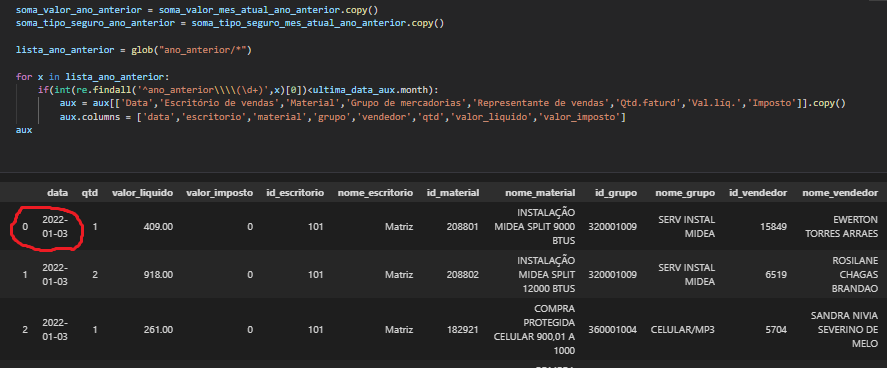The image size is (887, 368).
Task: Click the final standalone 'aux' code line
Action: coord(24,130)
